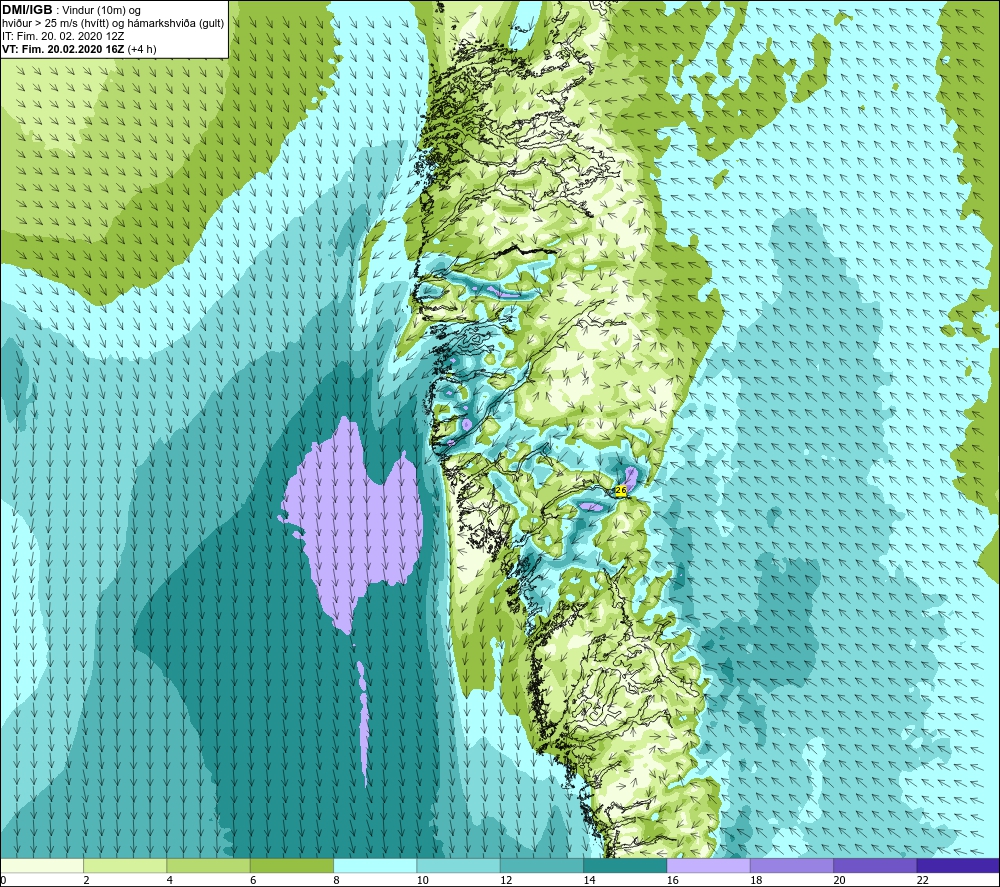This screenshot has height=887, width=1000.
Task: Select the 6–8 m/s olive green legend swatch
Action: point(292,866)
